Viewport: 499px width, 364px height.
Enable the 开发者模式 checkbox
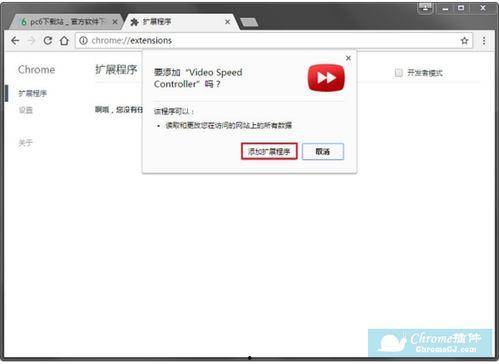point(398,73)
